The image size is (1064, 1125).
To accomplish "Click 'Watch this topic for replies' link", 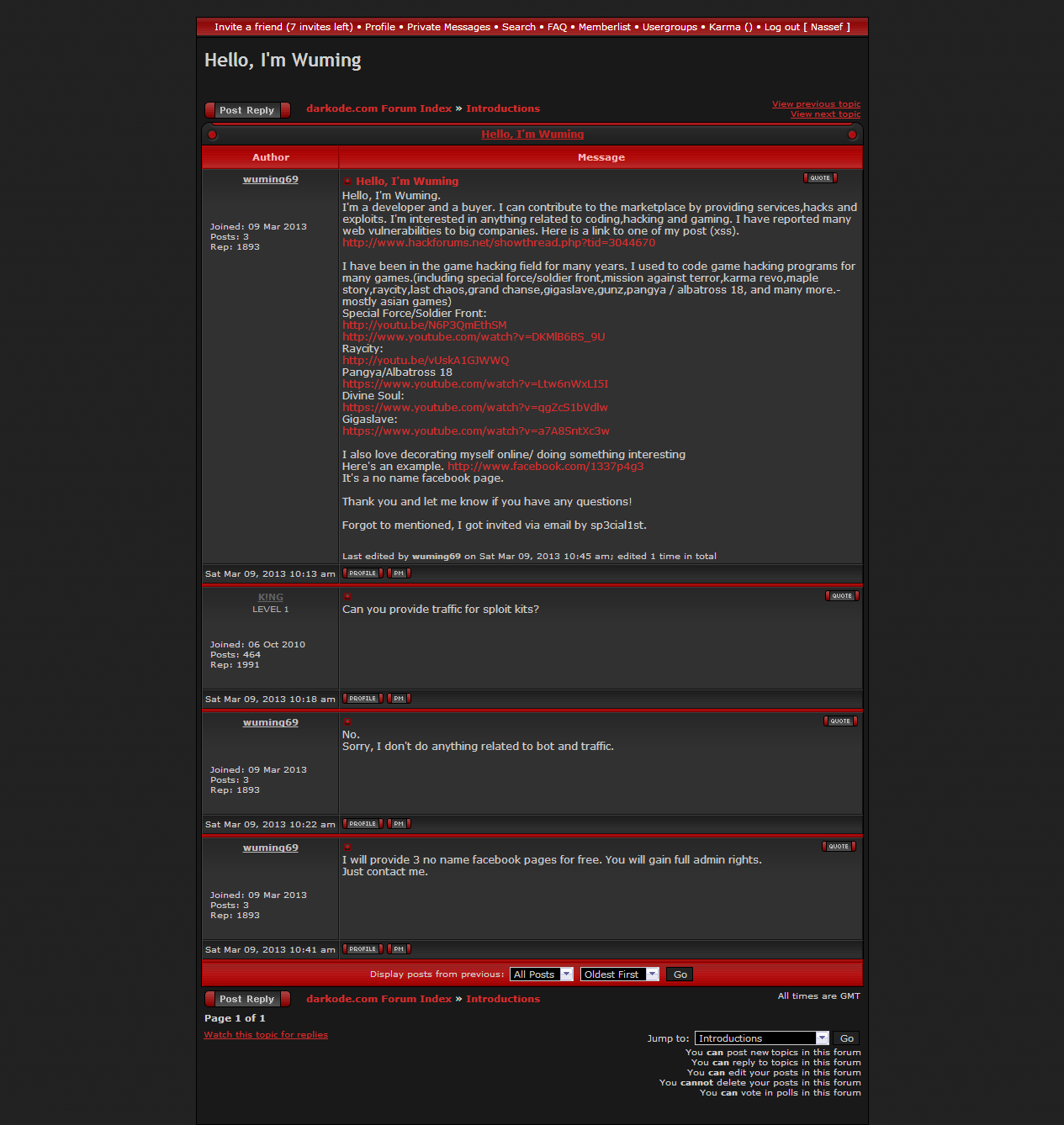I will 266,1035.
